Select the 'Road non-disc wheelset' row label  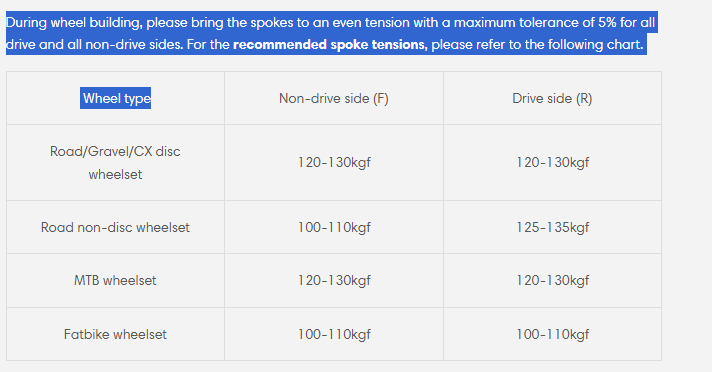click(115, 227)
